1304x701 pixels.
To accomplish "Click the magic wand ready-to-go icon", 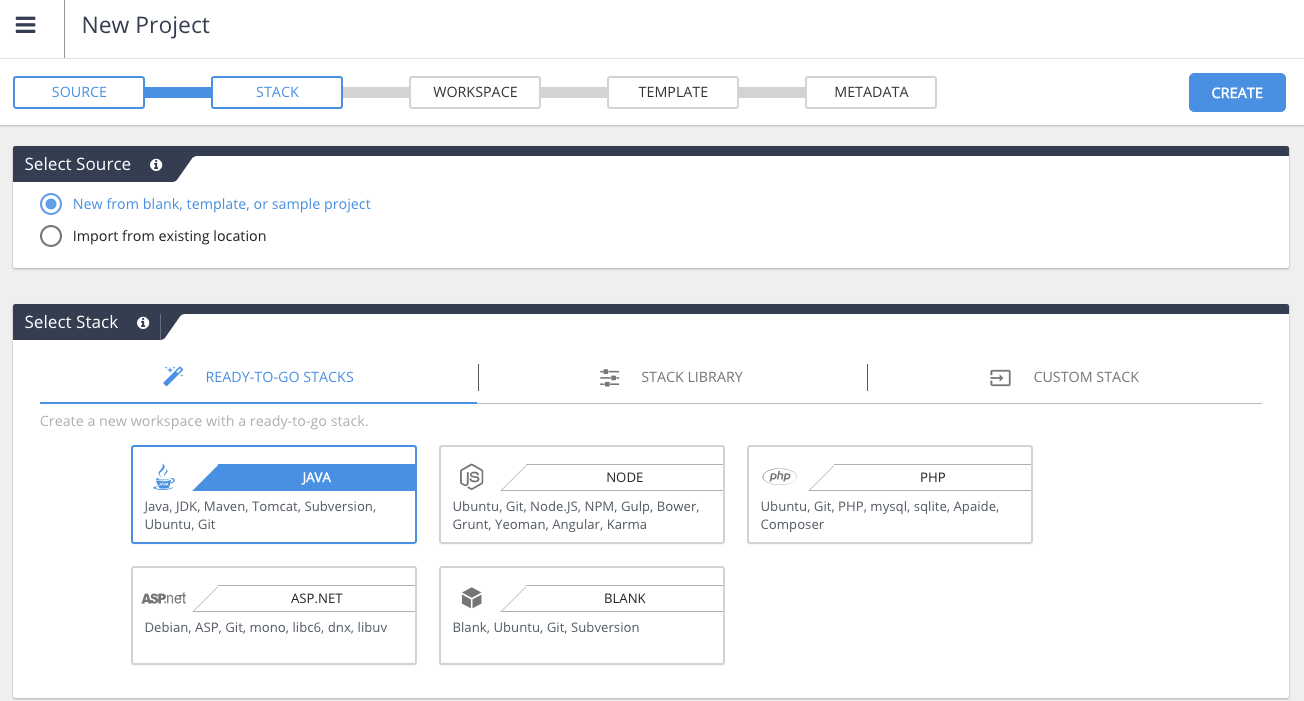I will (x=174, y=377).
